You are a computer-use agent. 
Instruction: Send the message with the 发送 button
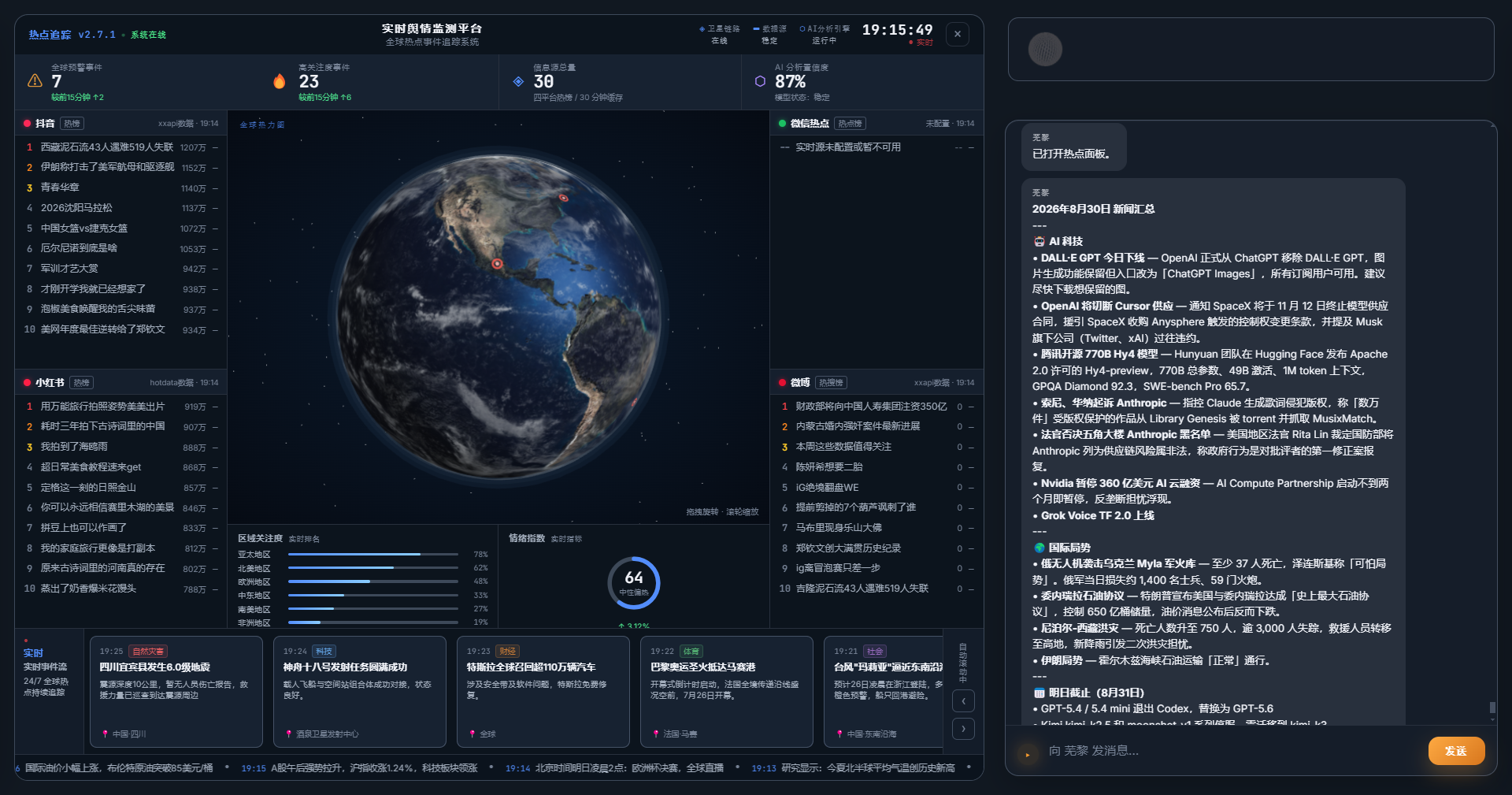[1456, 751]
